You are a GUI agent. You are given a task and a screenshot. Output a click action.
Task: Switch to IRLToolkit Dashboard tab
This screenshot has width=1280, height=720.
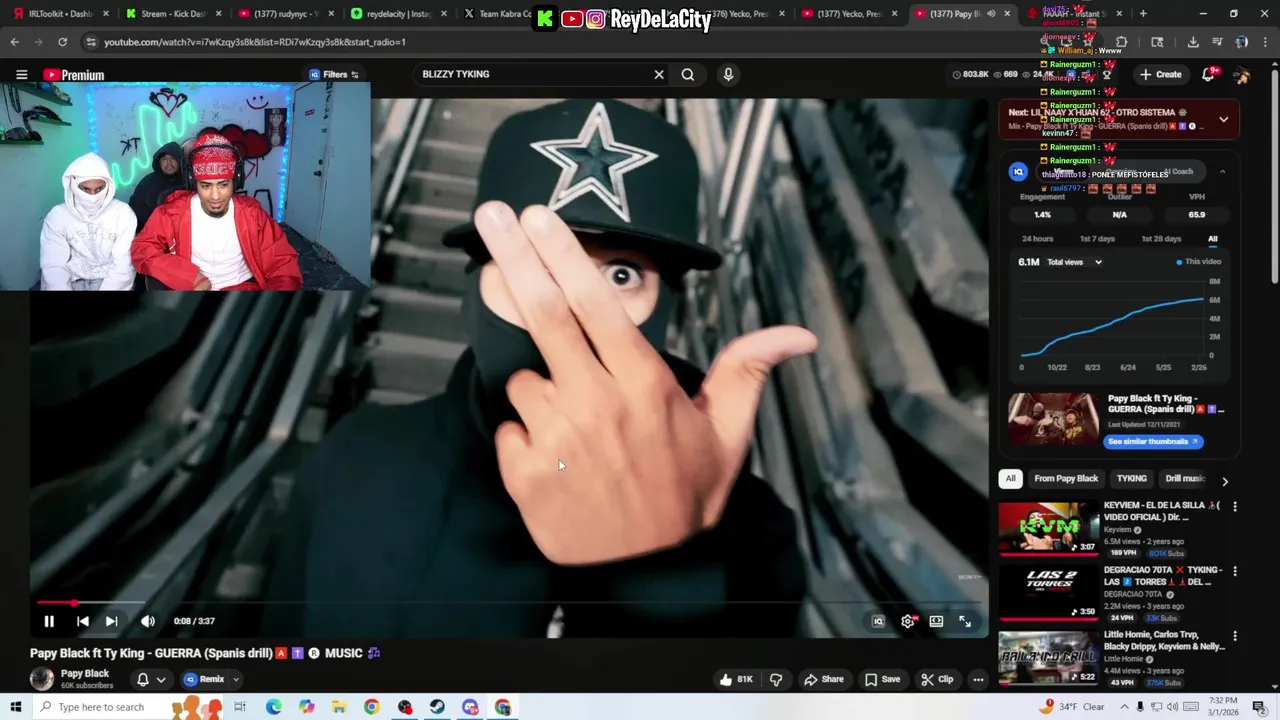click(59, 14)
